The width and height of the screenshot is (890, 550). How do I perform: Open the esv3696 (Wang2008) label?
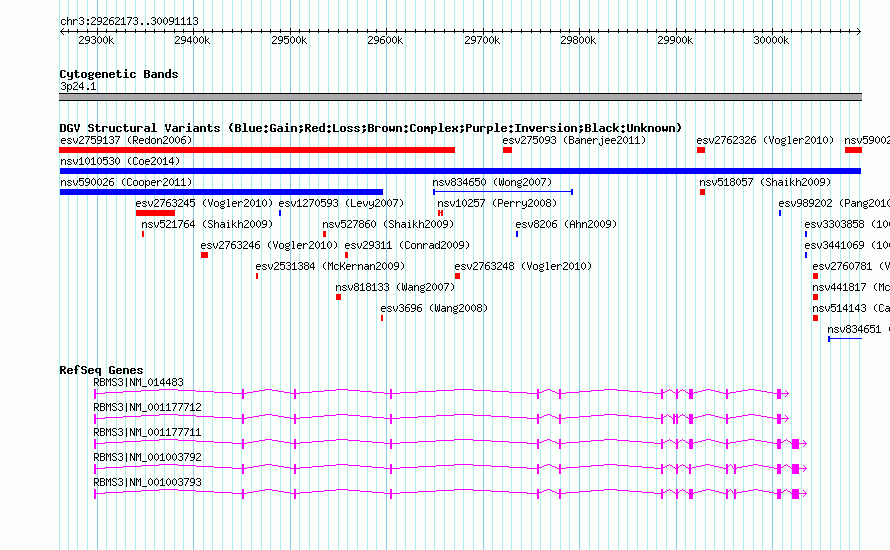pyautogui.click(x=434, y=308)
